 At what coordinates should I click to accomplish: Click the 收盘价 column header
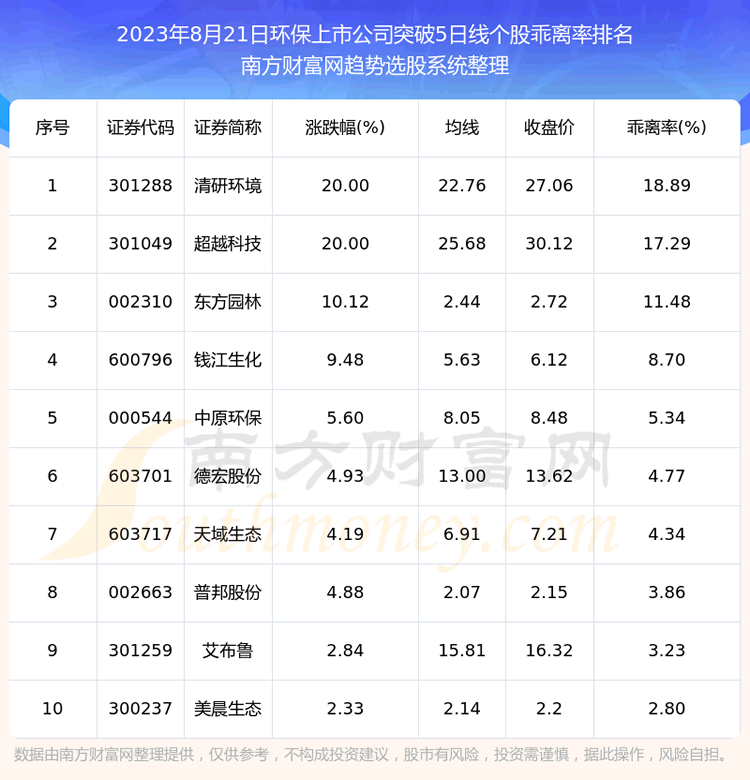tap(549, 128)
